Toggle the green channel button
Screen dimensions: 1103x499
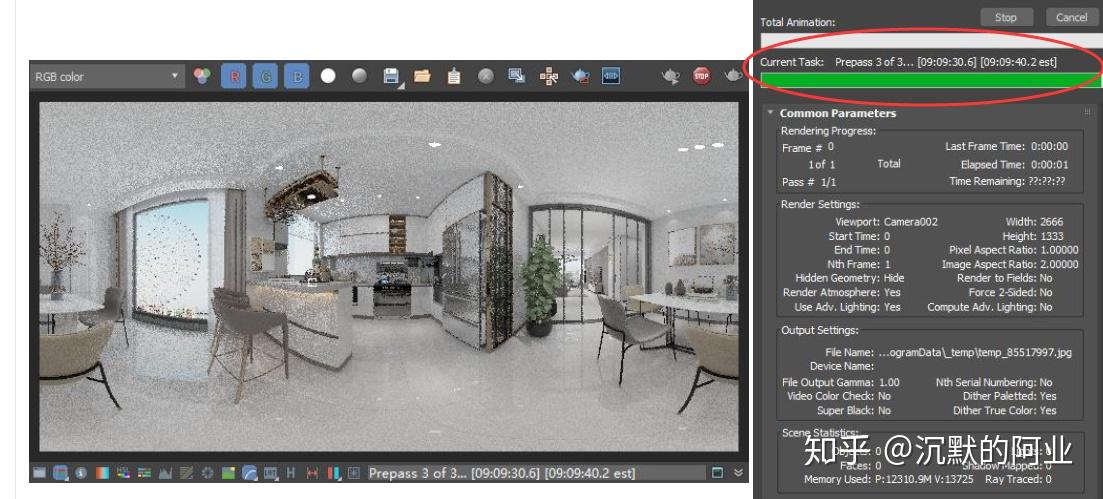pos(265,76)
